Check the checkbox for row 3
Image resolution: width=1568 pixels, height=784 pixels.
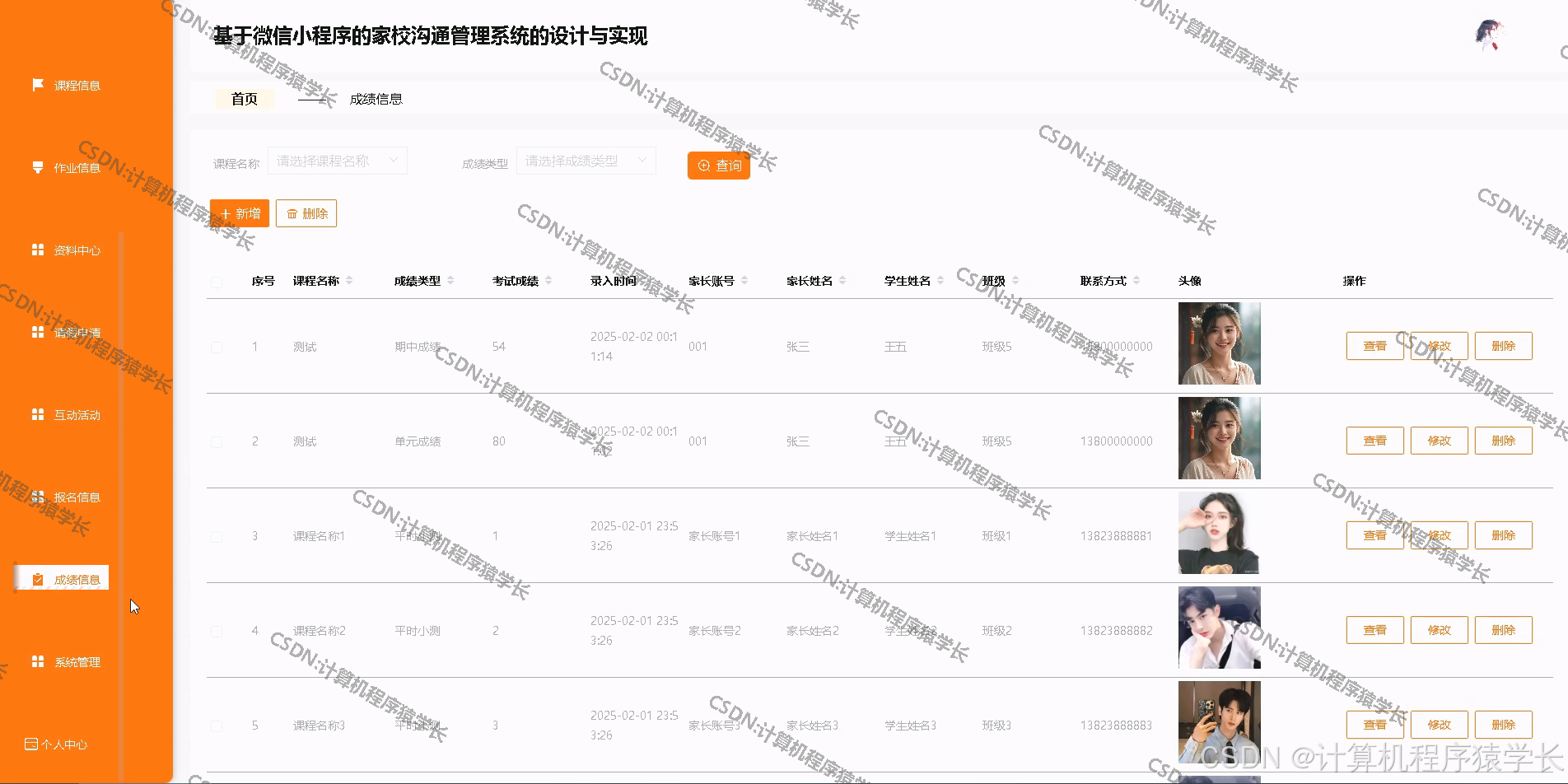coord(217,537)
